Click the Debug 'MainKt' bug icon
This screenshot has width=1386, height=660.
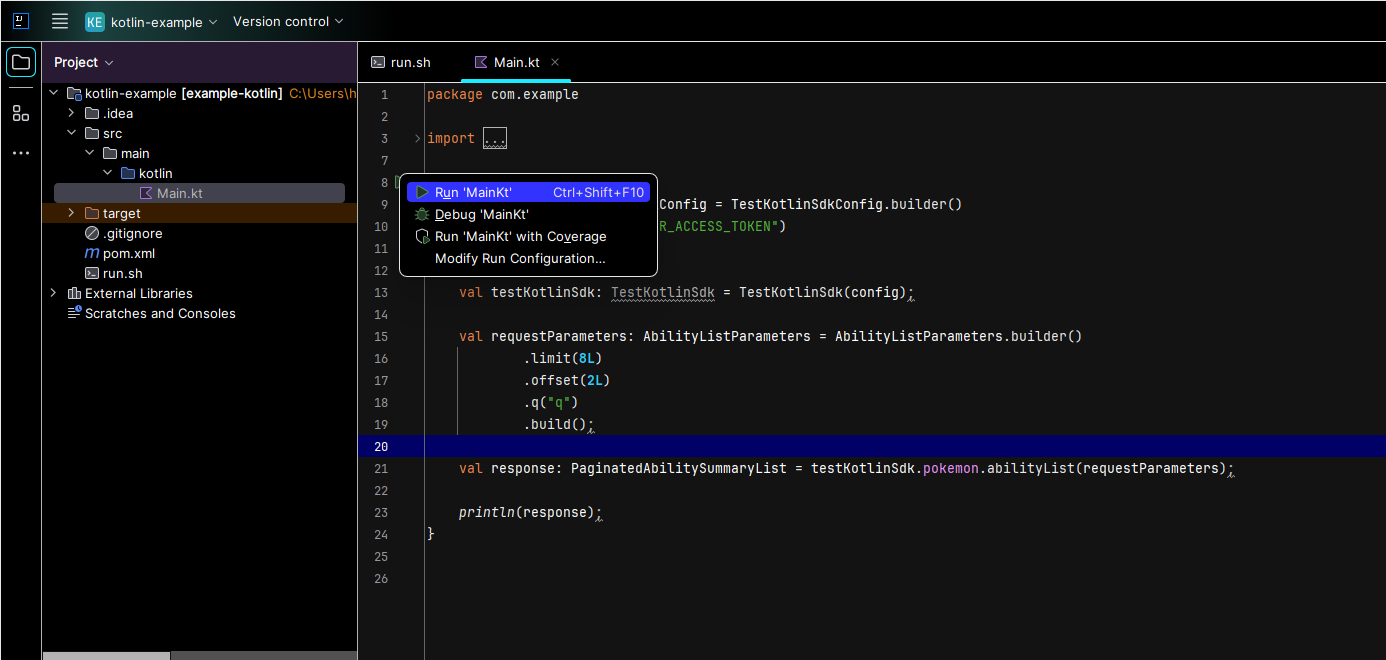(x=423, y=214)
